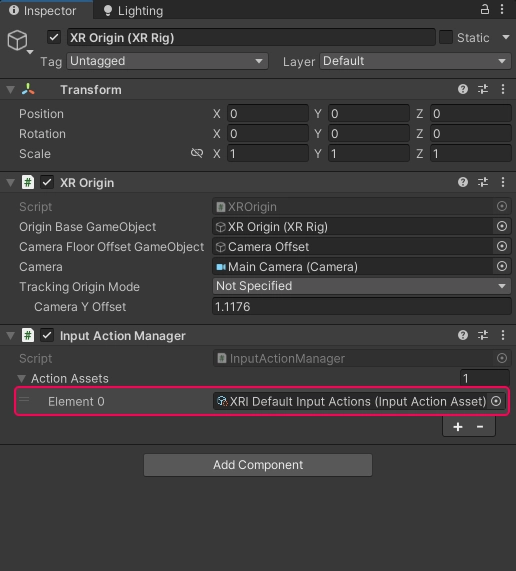
Task: Disable the XR Origin component checkbox
Action: 47,182
